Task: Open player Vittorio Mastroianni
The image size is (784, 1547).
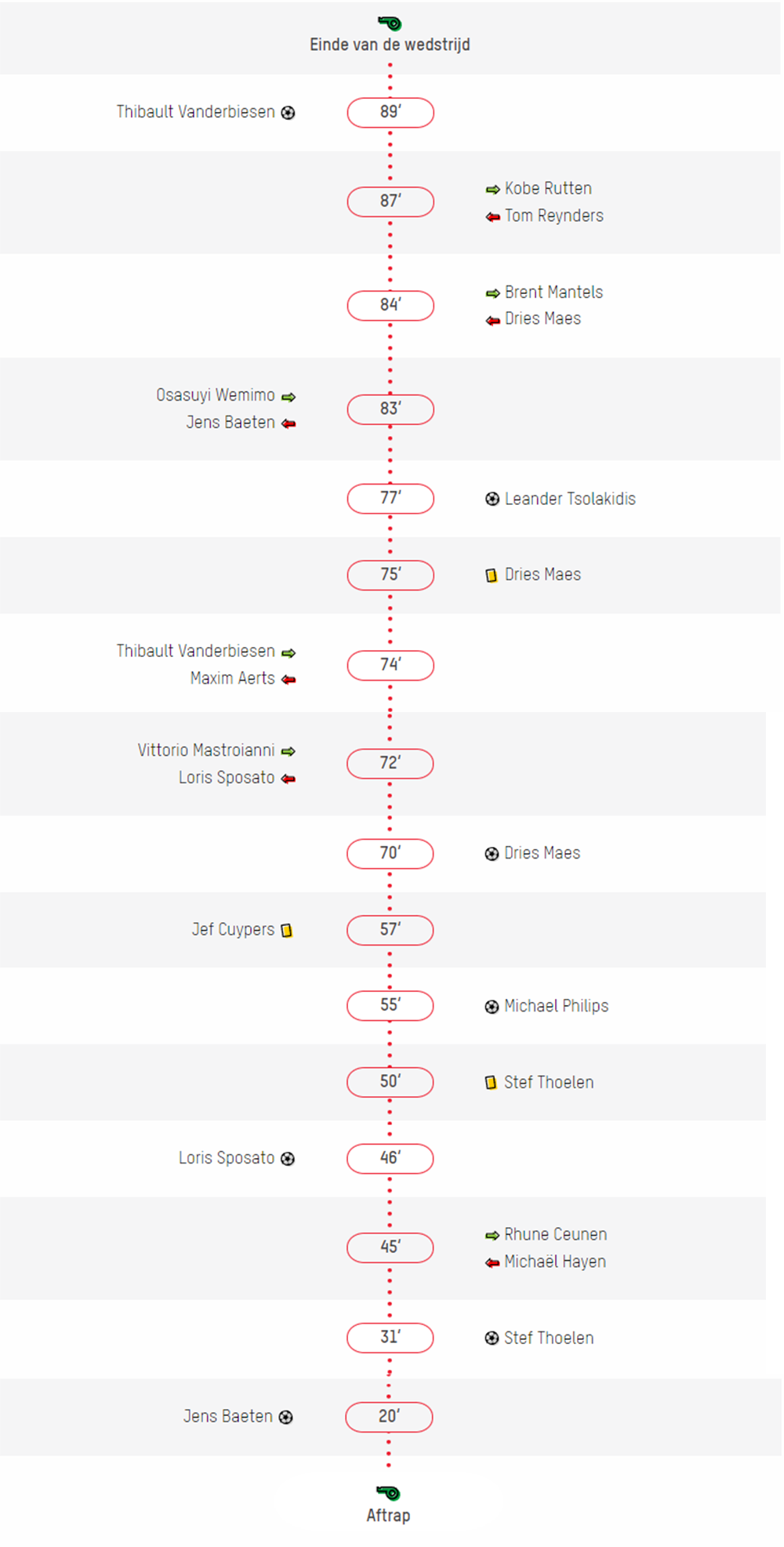Action: [206, 750]
